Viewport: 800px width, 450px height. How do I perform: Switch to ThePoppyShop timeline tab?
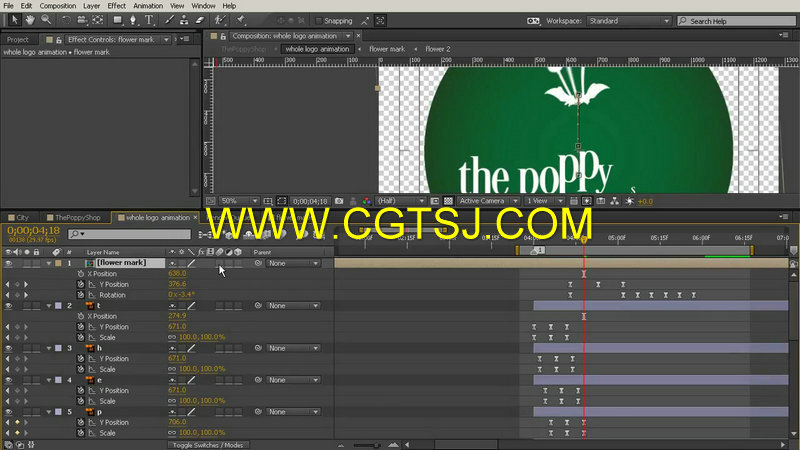click(x=73, y=217)
